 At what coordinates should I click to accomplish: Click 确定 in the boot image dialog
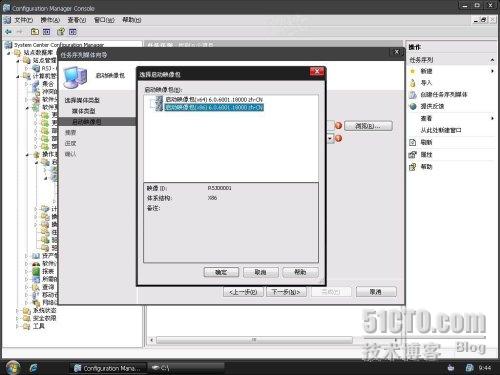[221, 272]
